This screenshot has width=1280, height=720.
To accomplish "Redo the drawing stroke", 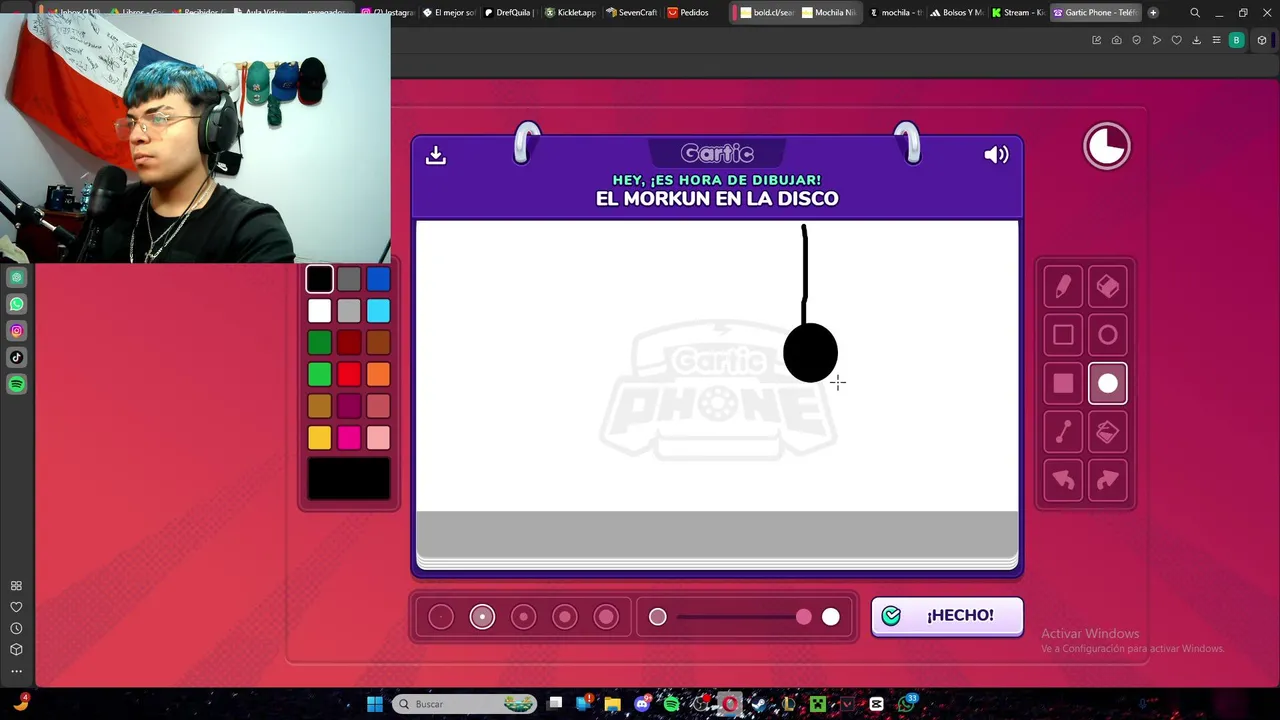I will (x=1107, y=480).
